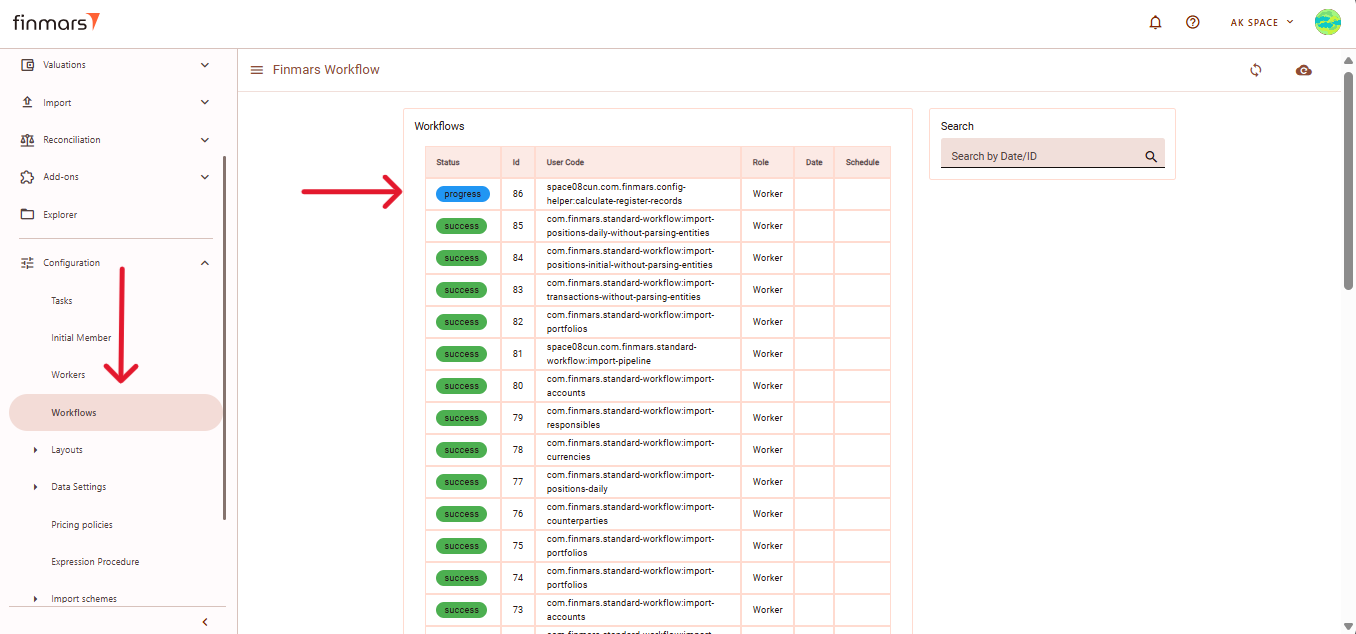Click the Id column header
The image size is (1356, 634).
pyautogui.click(x=517, y=162)
